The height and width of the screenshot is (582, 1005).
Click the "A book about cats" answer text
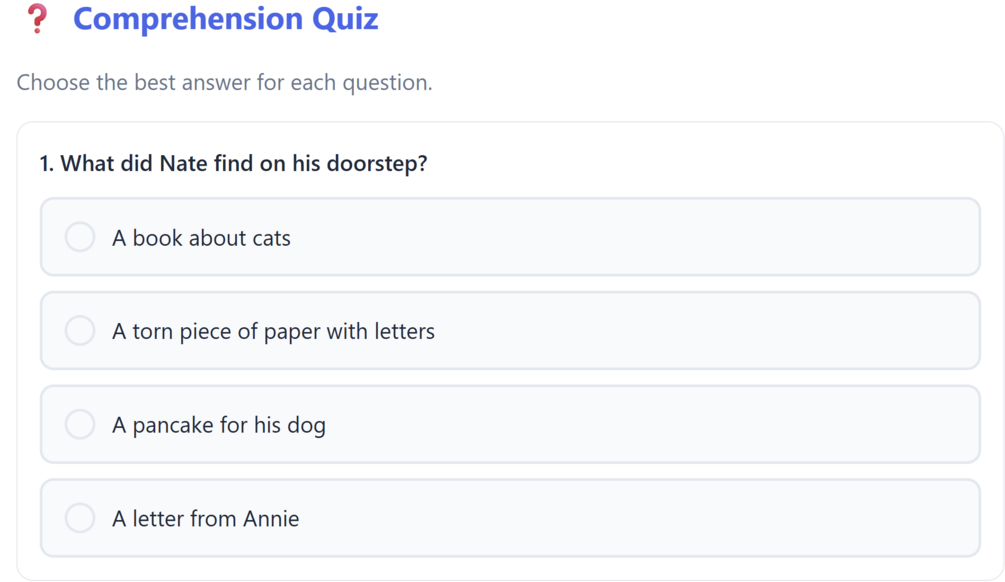[201, 238]
